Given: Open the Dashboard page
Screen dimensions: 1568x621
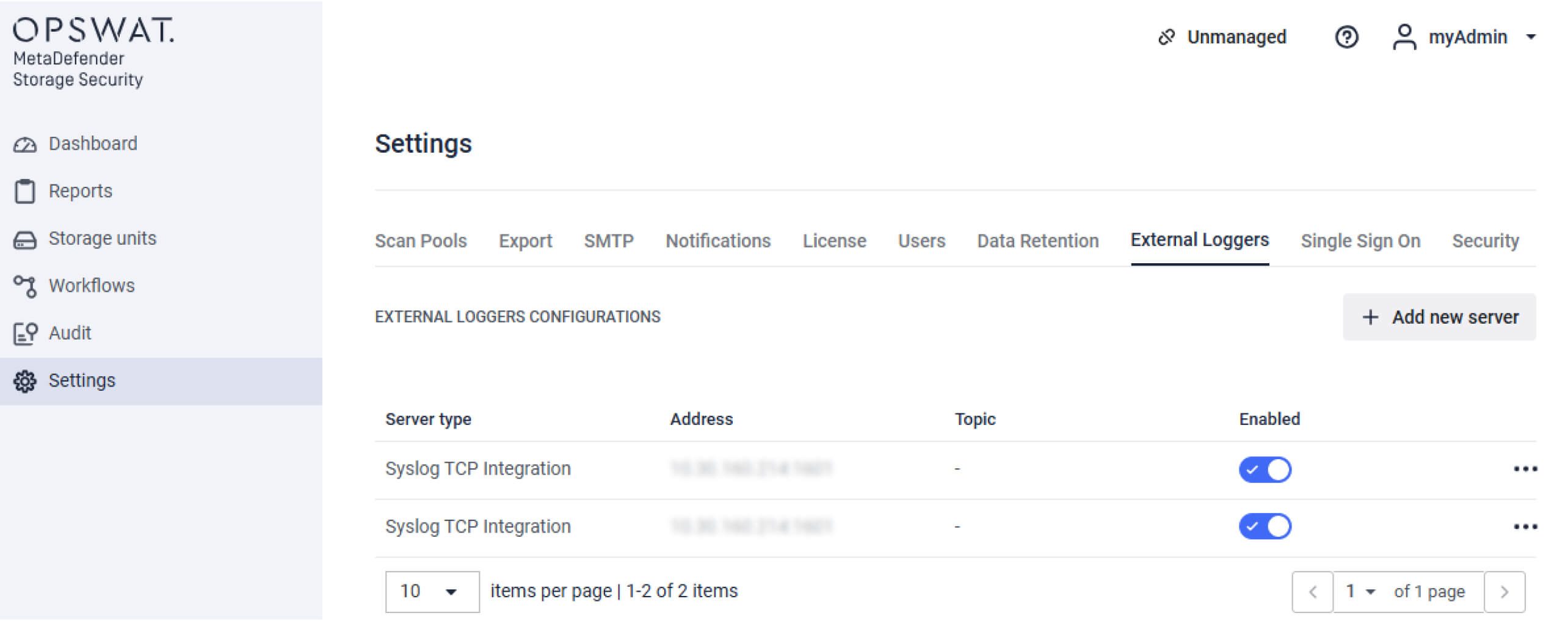Looking at the screenshot, I should (x=93, y=143).
